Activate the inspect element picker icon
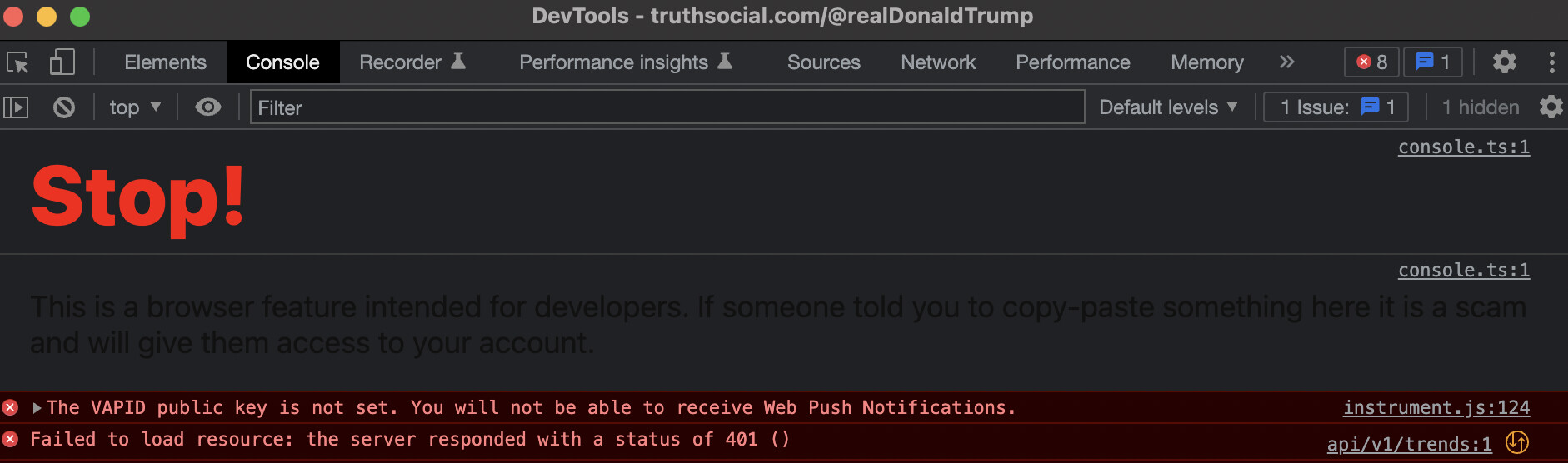The height and width of the screenshot is (463, 1568). (17, 62)
